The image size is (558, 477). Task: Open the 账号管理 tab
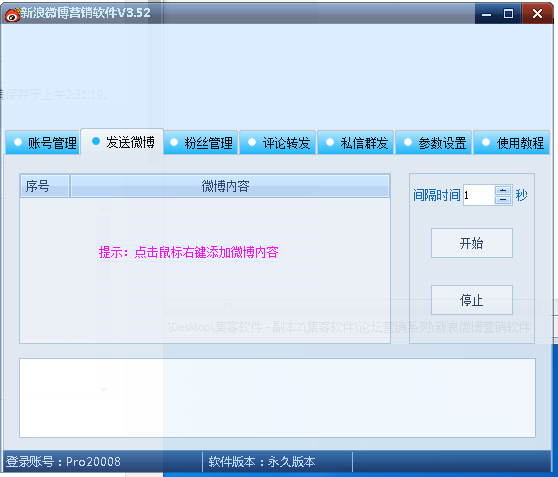[42, 143]
